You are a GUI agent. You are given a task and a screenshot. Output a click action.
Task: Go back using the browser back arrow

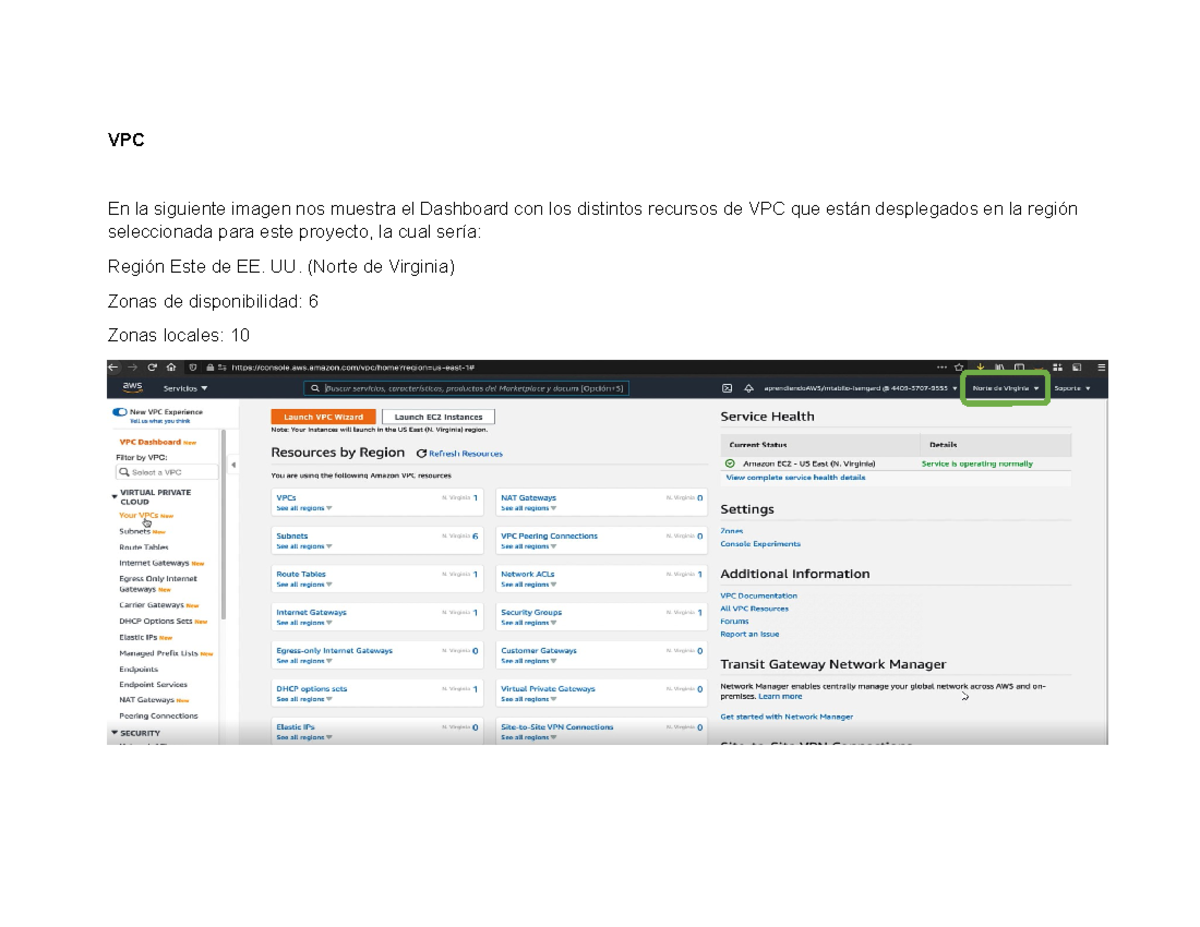pos(114,367)
